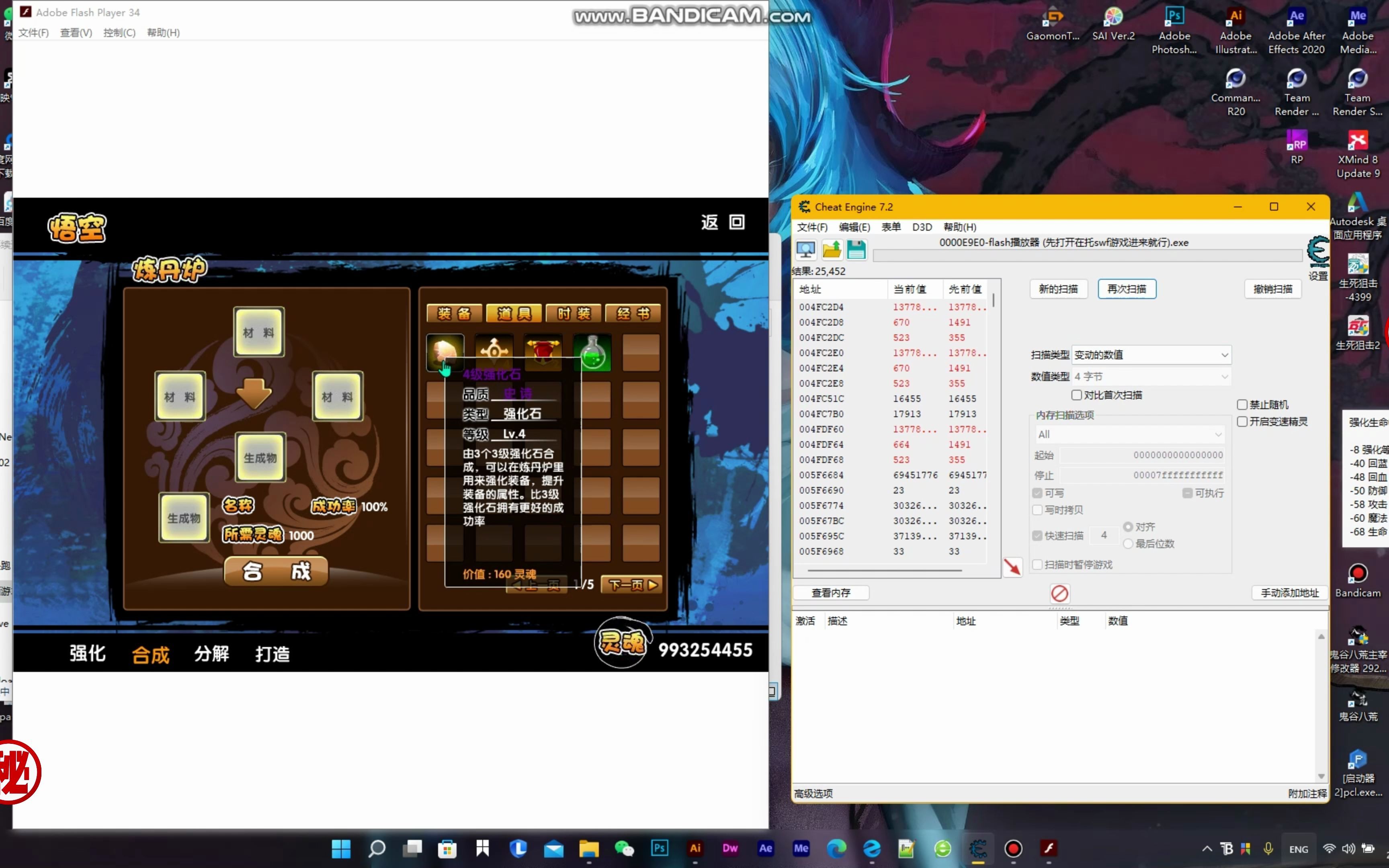Click the Cheat Engine open process icon

tap(805, 250)
